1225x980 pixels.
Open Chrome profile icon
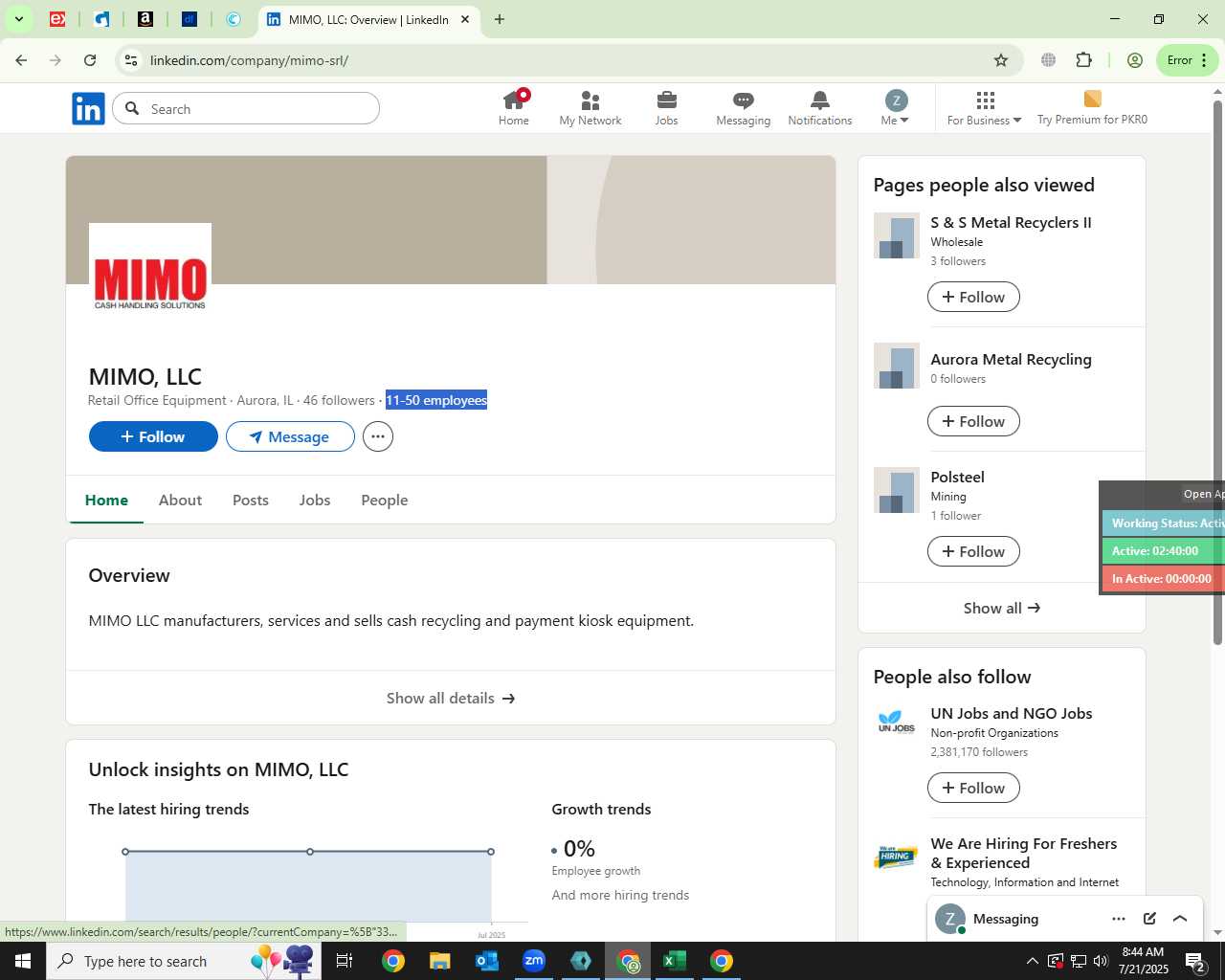click(x=1135, y=60)
